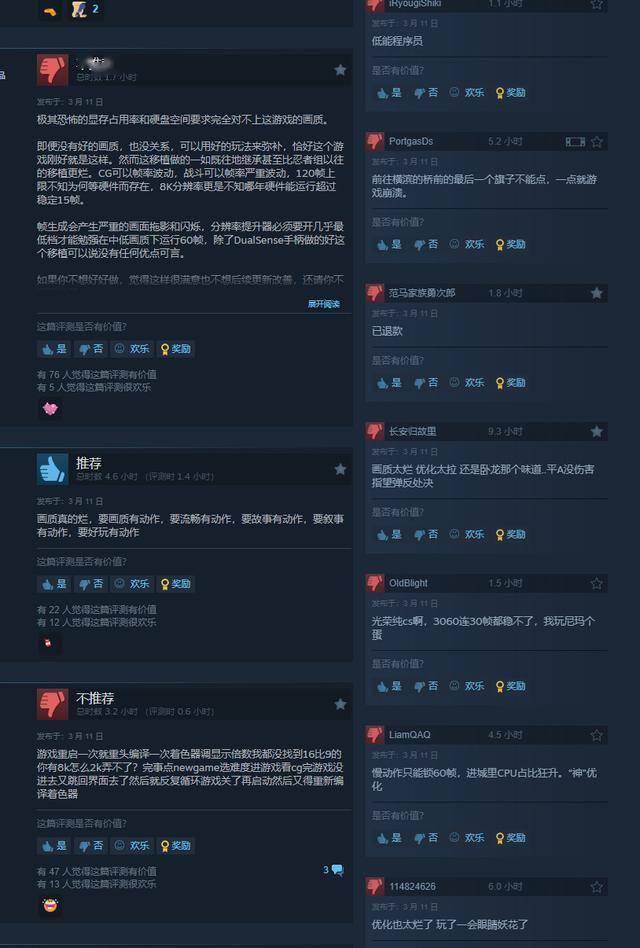640x948 pixels.
Task: Vote 是 on the first long review
Action: tap(54, 349)
